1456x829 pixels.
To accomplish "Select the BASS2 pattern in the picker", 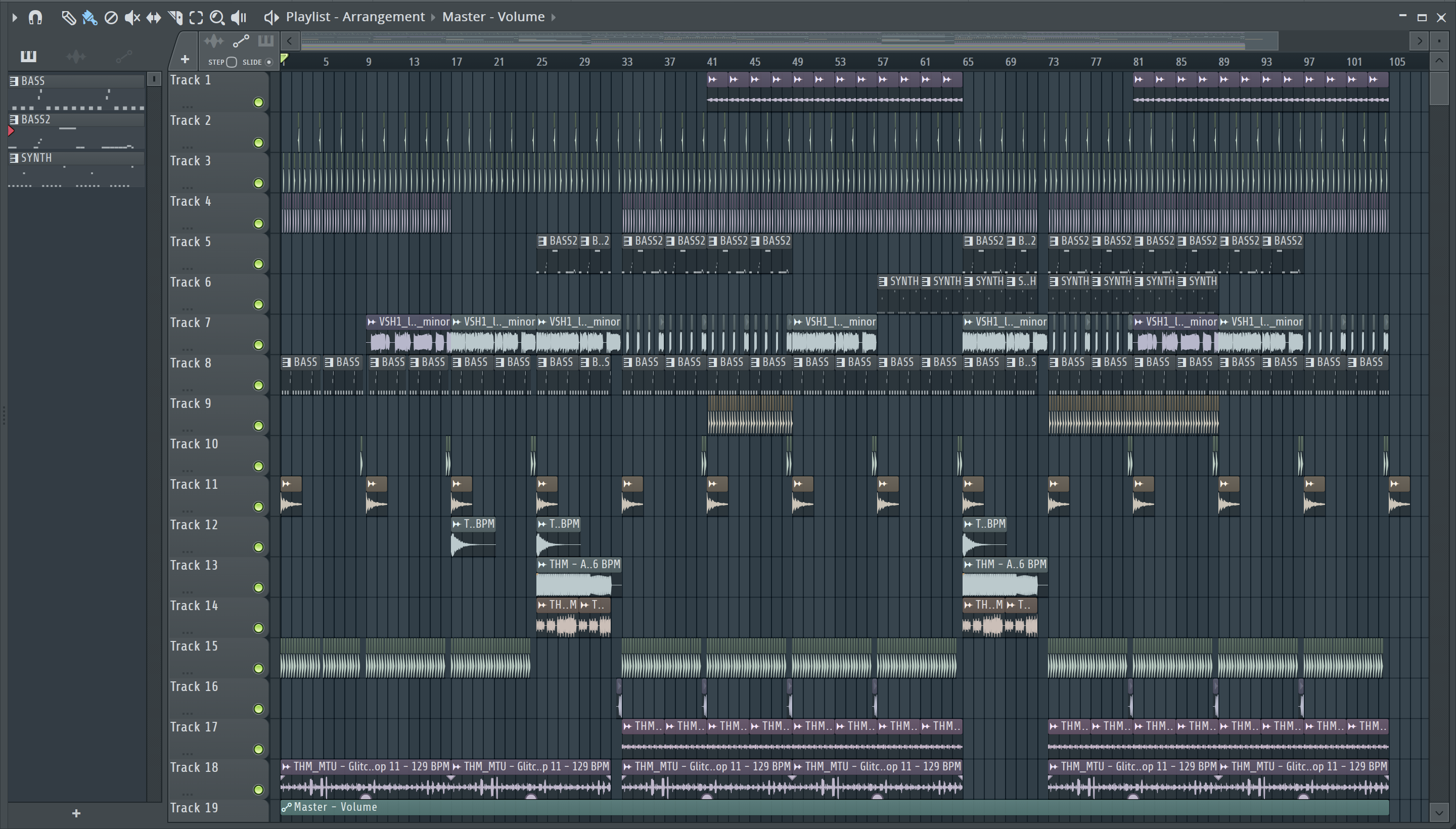I will (x=36, y=120).
